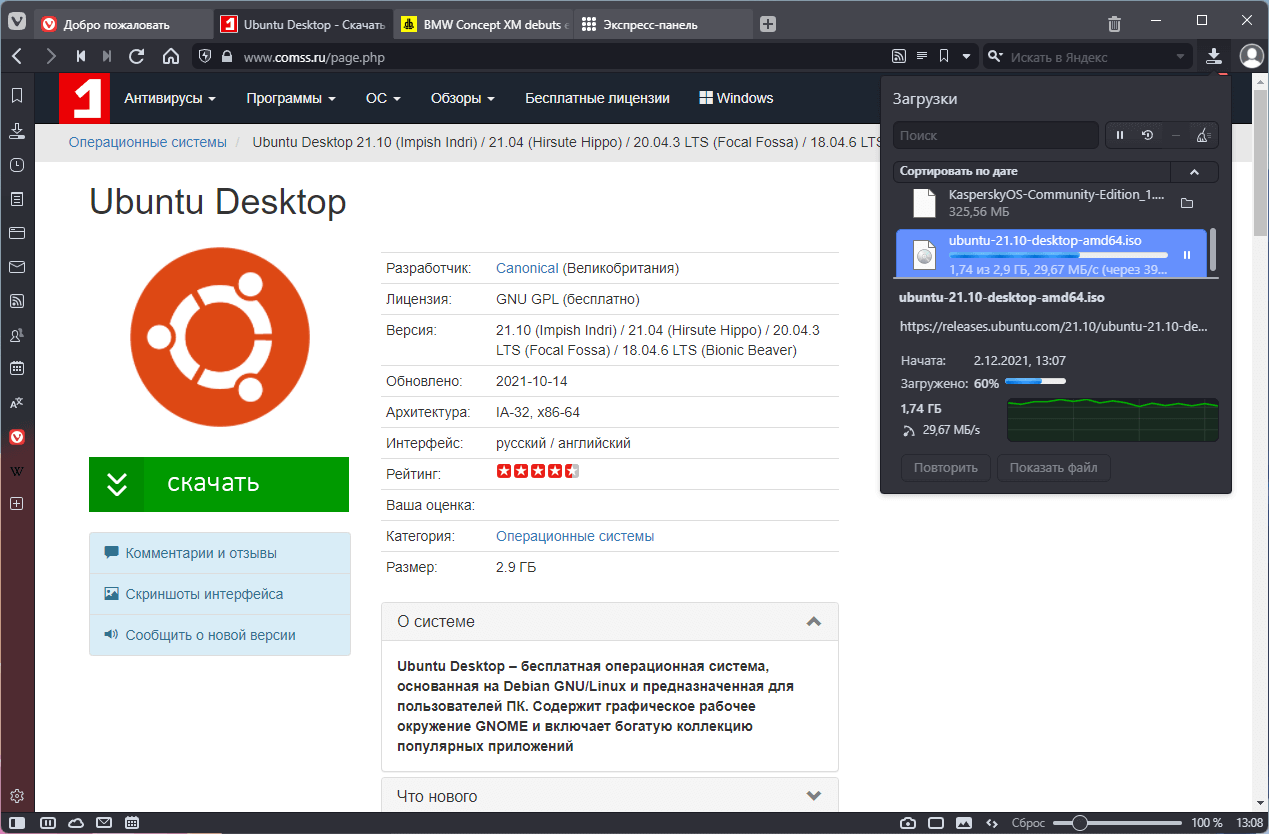Pause all downloads in the popup toolbar

1120,135
